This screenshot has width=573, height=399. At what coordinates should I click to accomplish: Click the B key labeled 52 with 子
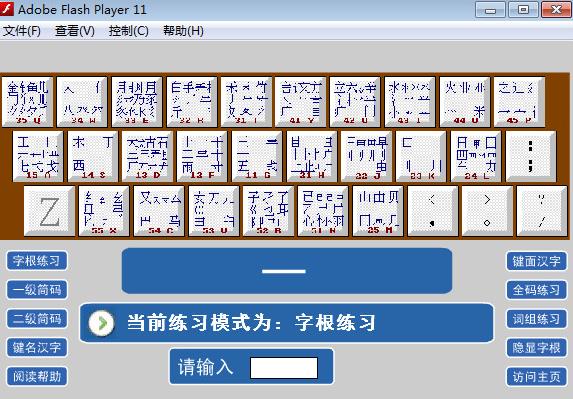click(x=268, y=211)
